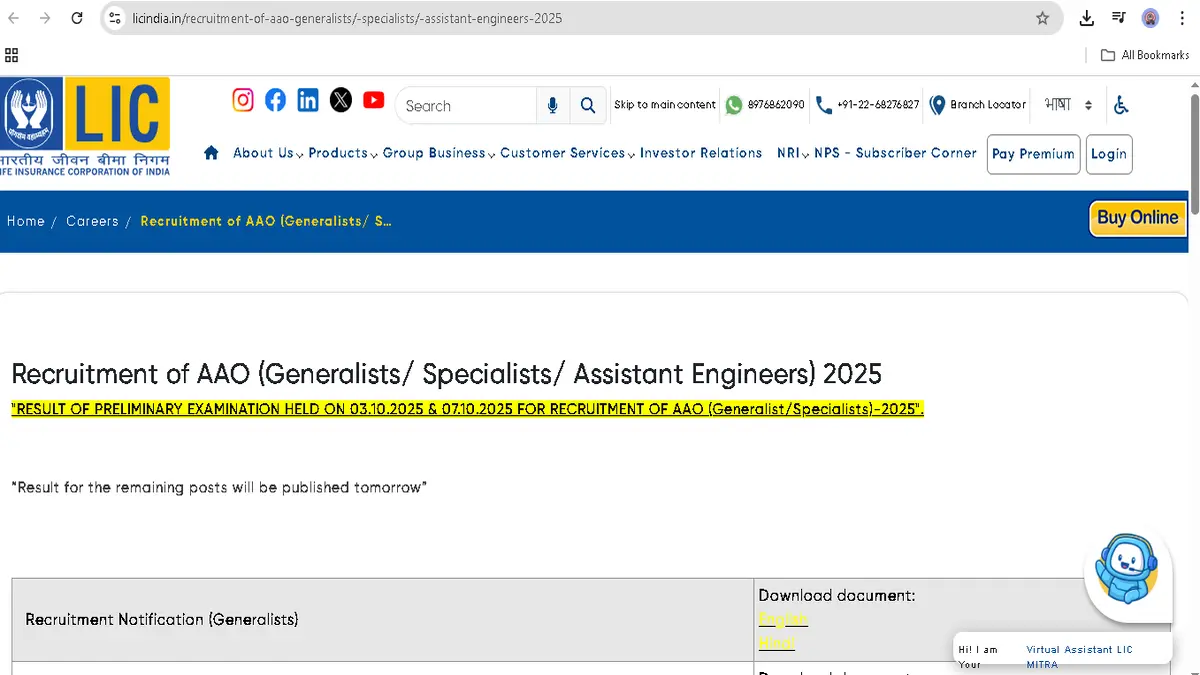The image size is (1200, 675).
Task: Expand the Products dropdown menu
Action: [337, 153]
